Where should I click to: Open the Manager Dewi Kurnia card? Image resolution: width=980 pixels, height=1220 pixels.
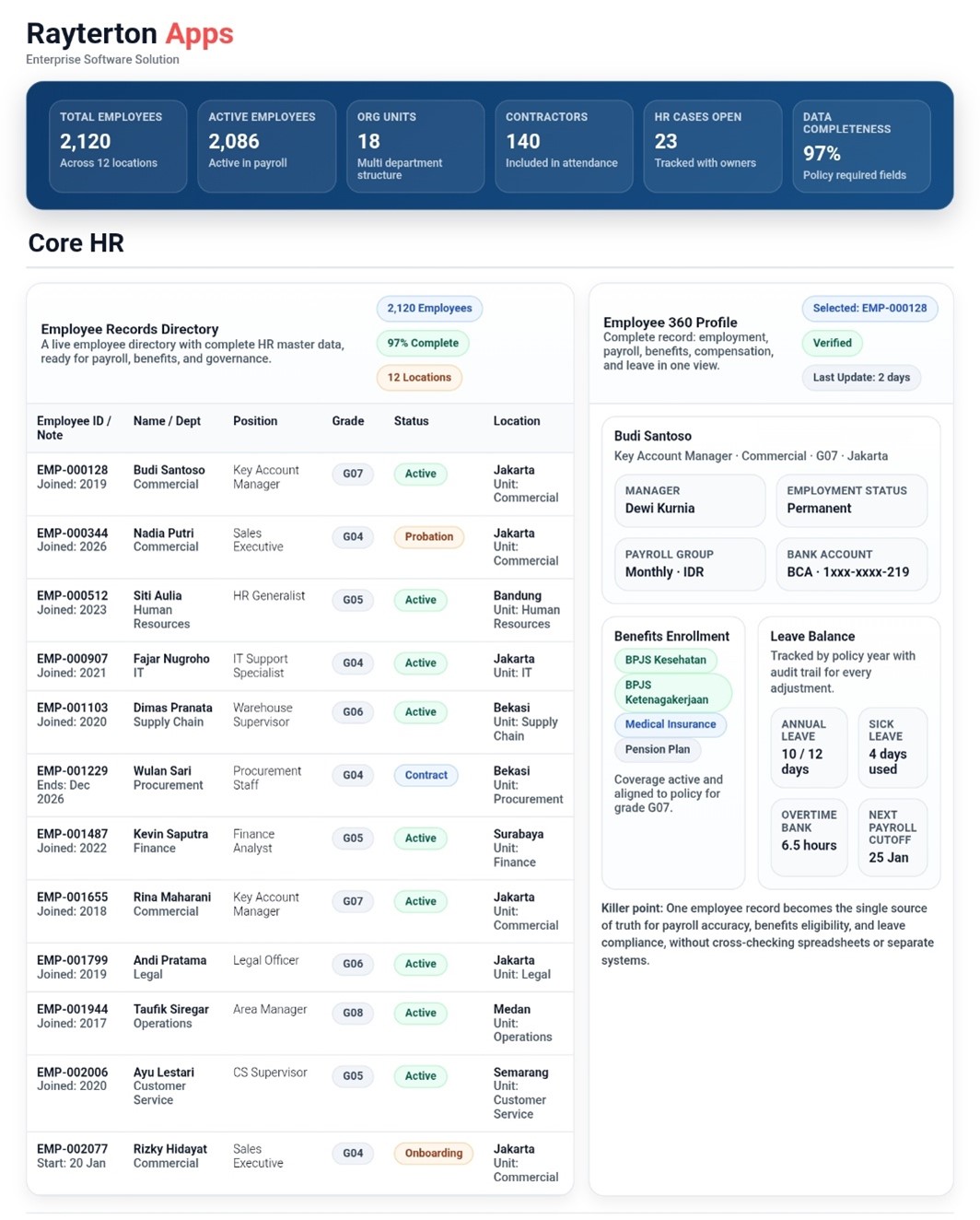689,500
